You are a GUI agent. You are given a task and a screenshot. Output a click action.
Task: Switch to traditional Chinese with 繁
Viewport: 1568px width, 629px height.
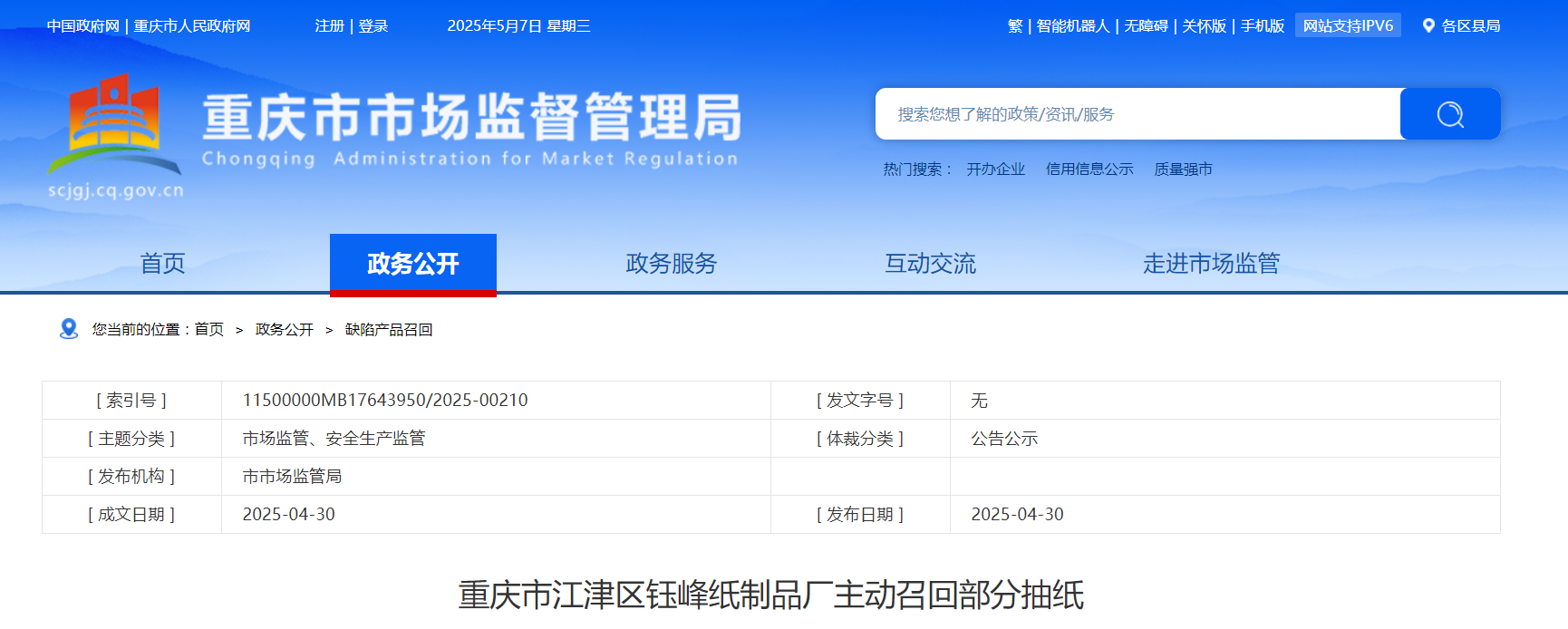point(1014,26)
